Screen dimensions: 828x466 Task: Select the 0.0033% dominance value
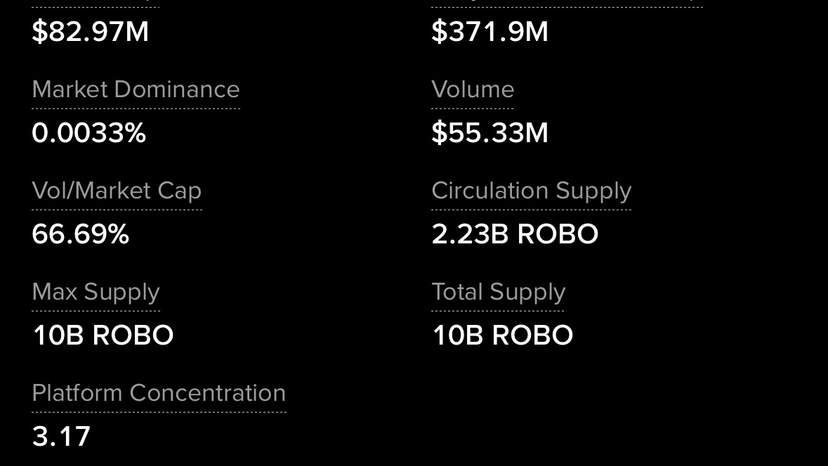pyautogui.click(x=89, y=133)
